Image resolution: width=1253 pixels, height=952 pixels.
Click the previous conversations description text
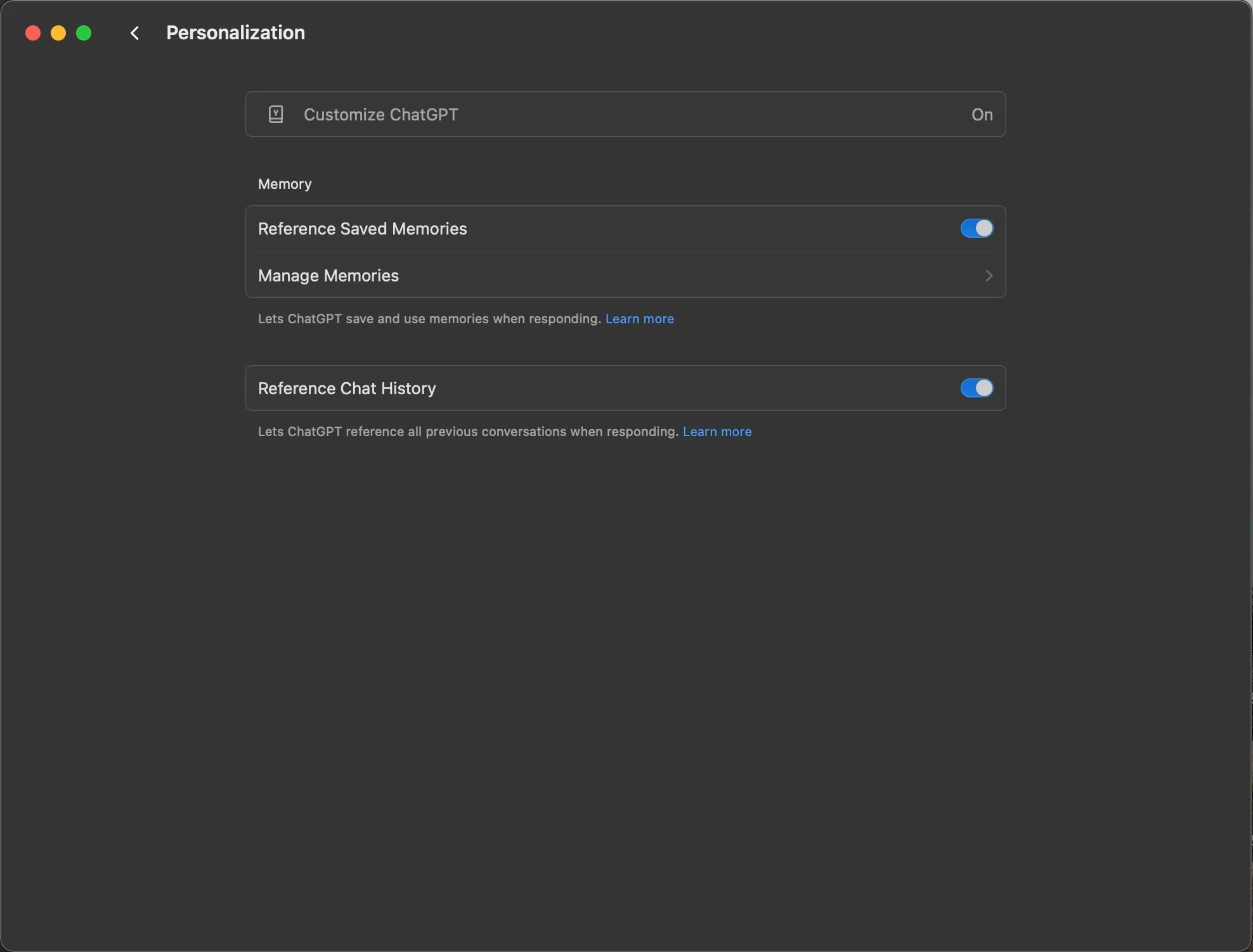(468, 432)
